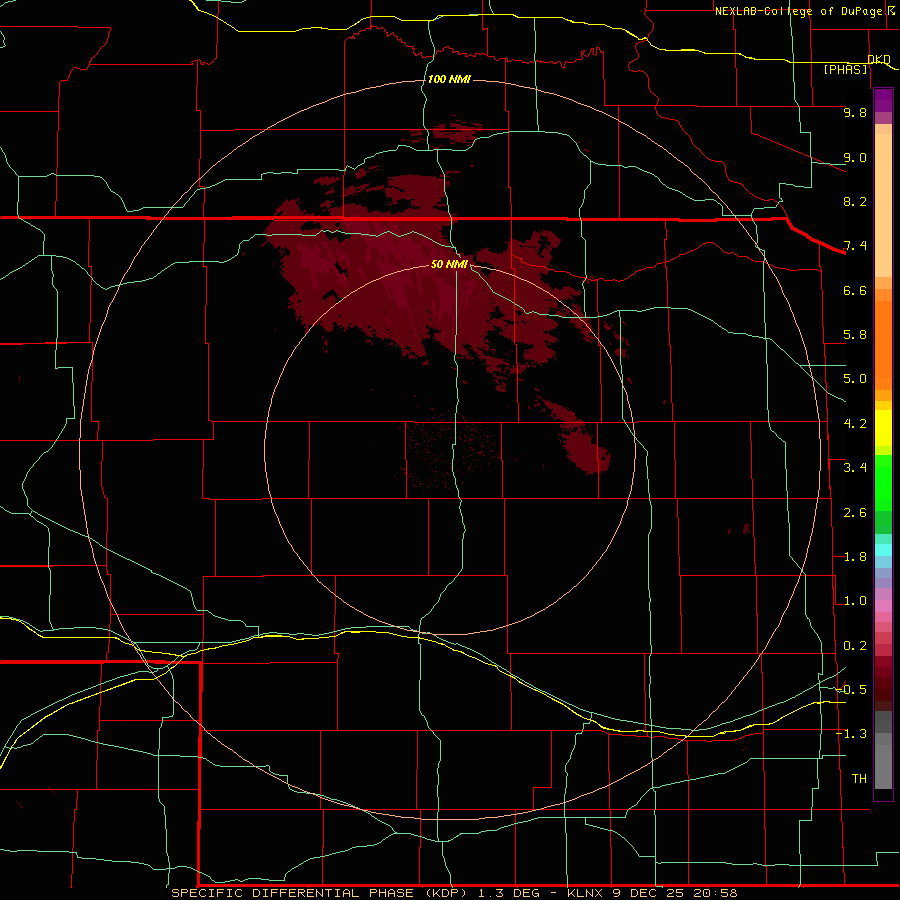Click the 5.8 value on color scale
The height and width of the screenshot is (900, 900).
tap(855, 335)
